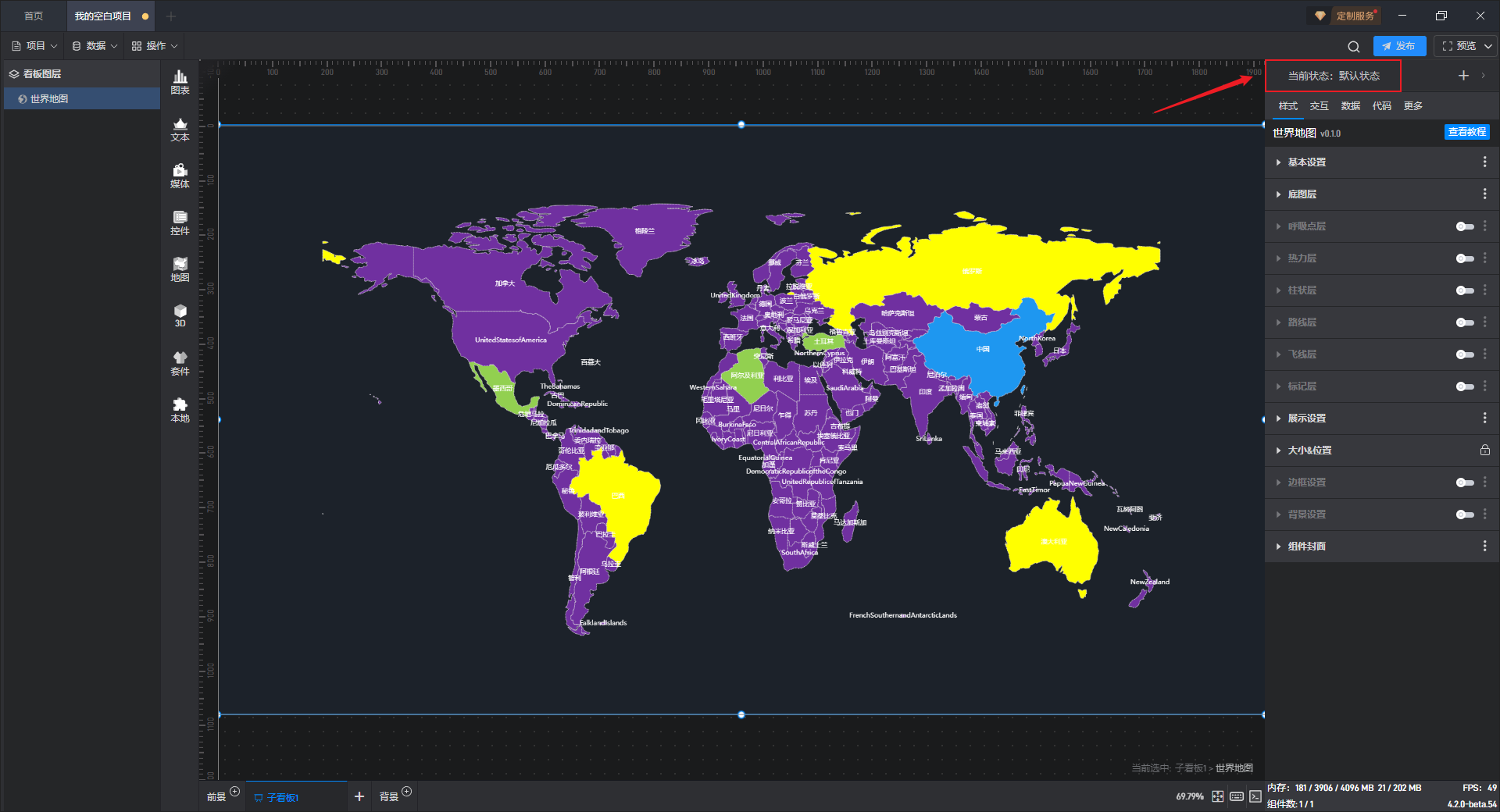Select 世界地图 layer in layer list
This screenshot has width=1500, height=812.
point(49,99)
